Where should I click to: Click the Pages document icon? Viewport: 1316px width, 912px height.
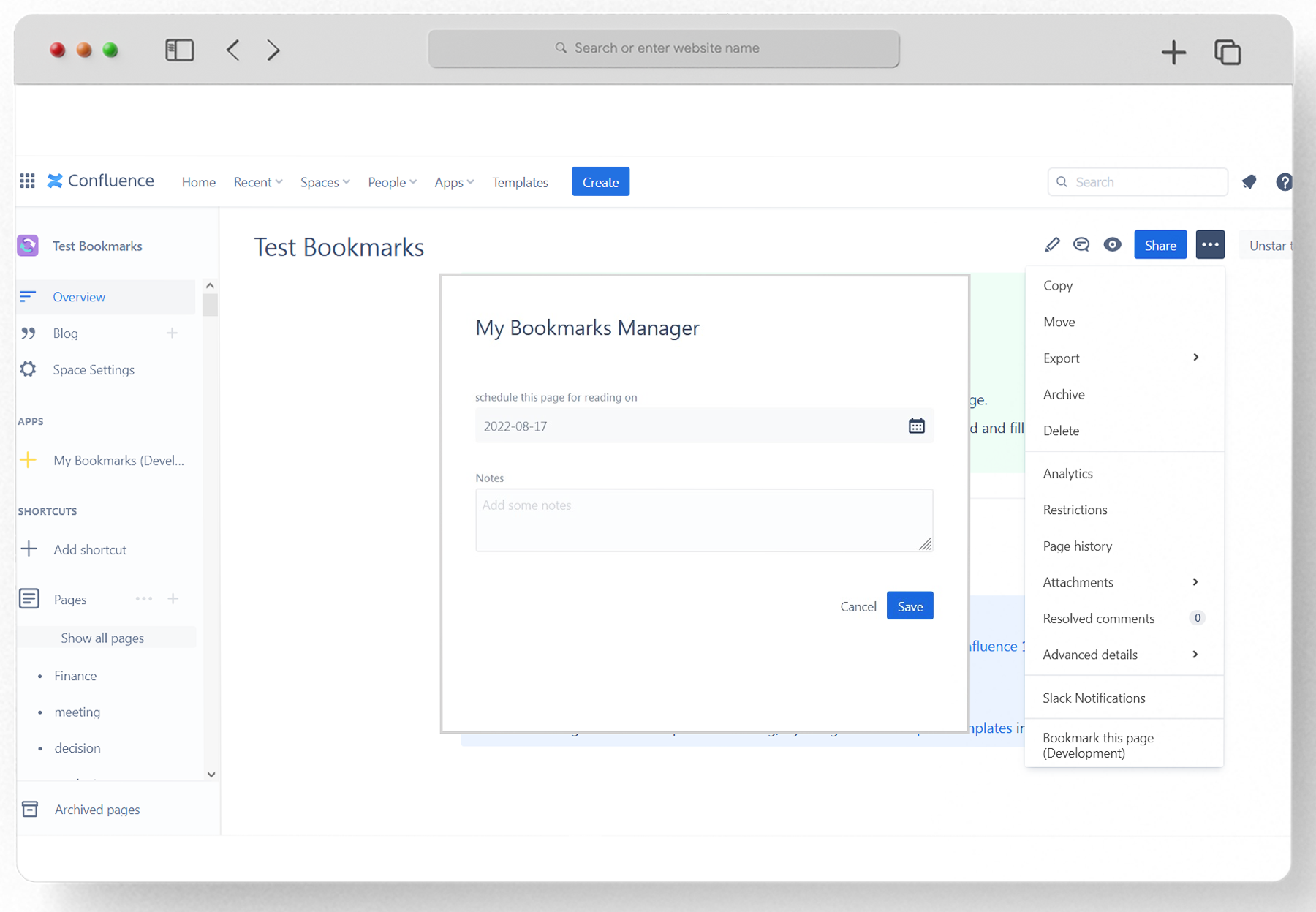pyautogui.click(x=29, y=598)
